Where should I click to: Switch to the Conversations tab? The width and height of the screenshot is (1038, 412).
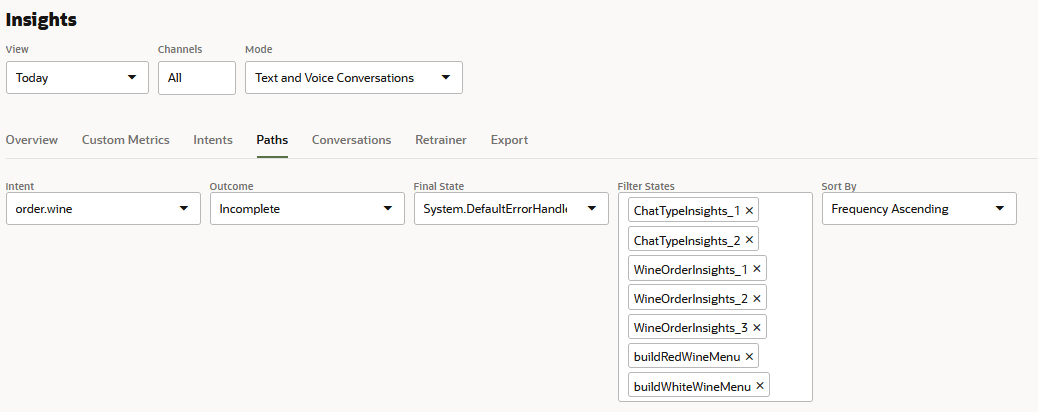coord(351,140)
